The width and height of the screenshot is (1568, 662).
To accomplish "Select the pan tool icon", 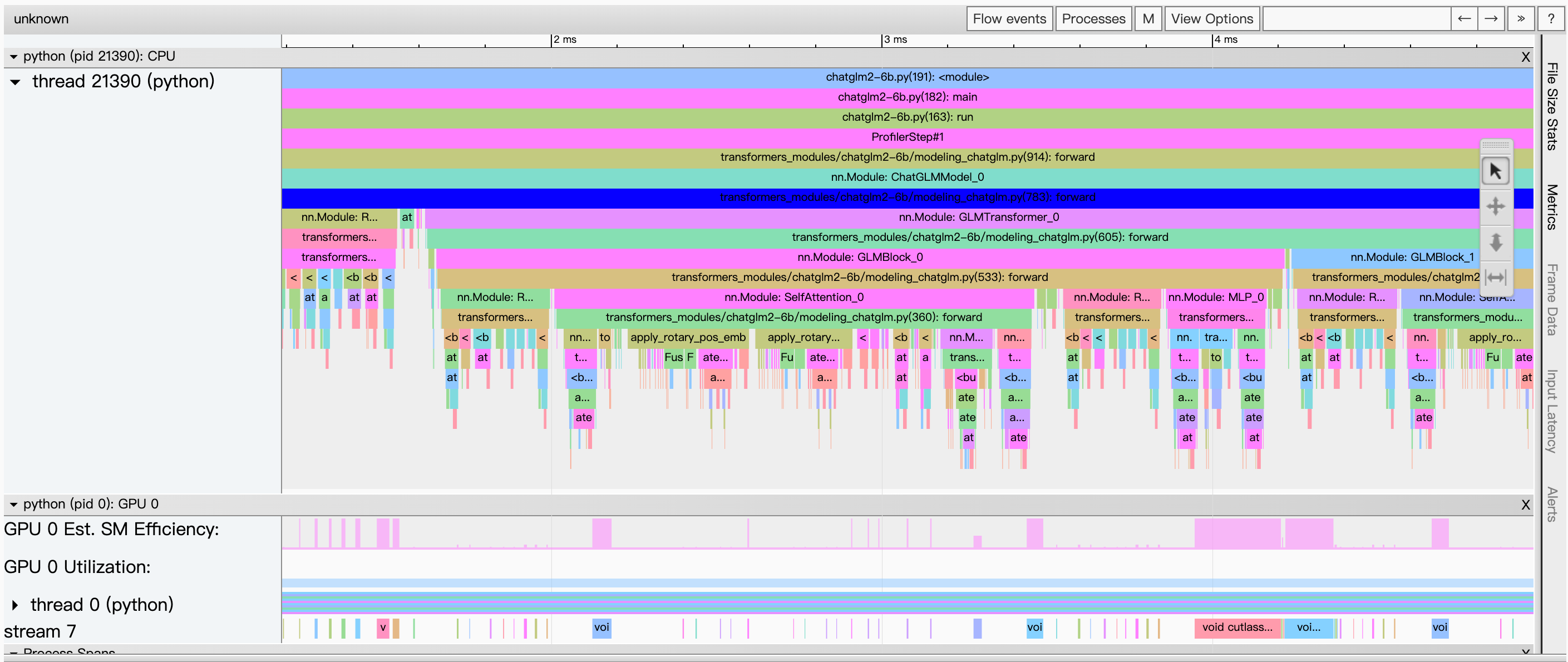I will [1495, 206].
